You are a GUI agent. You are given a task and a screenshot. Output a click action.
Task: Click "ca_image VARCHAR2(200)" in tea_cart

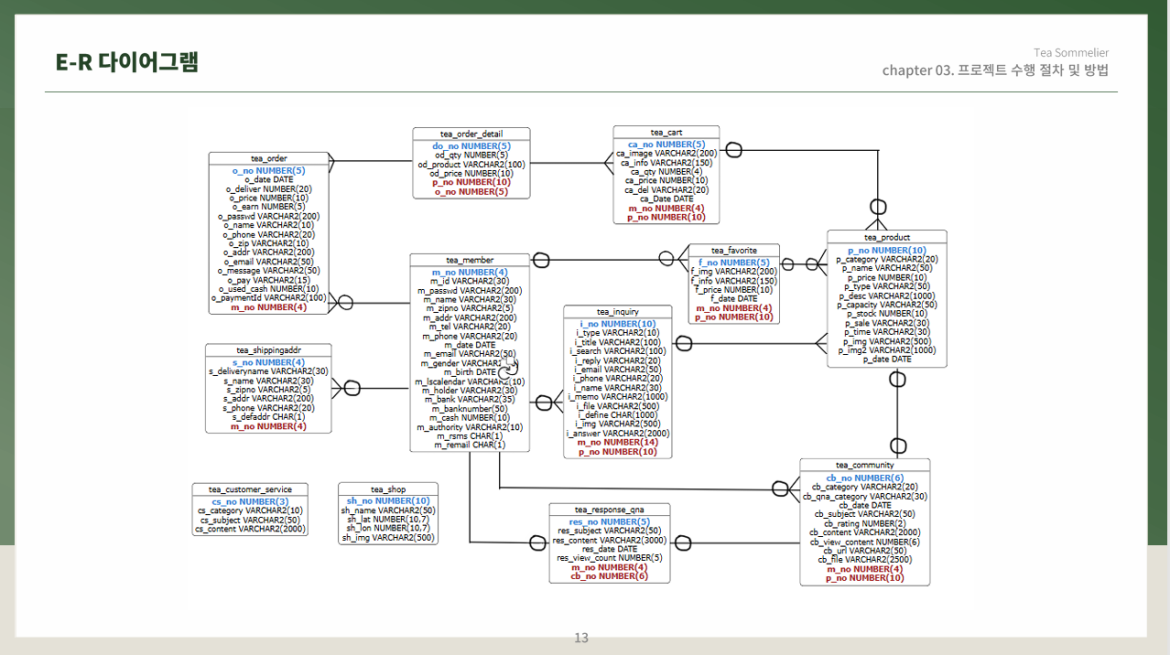[666, 154]
